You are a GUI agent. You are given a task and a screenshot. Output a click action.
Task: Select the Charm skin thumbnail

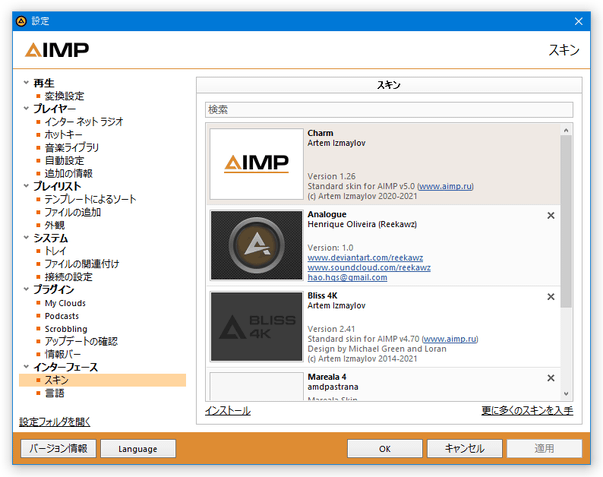(x=257, y=164)
